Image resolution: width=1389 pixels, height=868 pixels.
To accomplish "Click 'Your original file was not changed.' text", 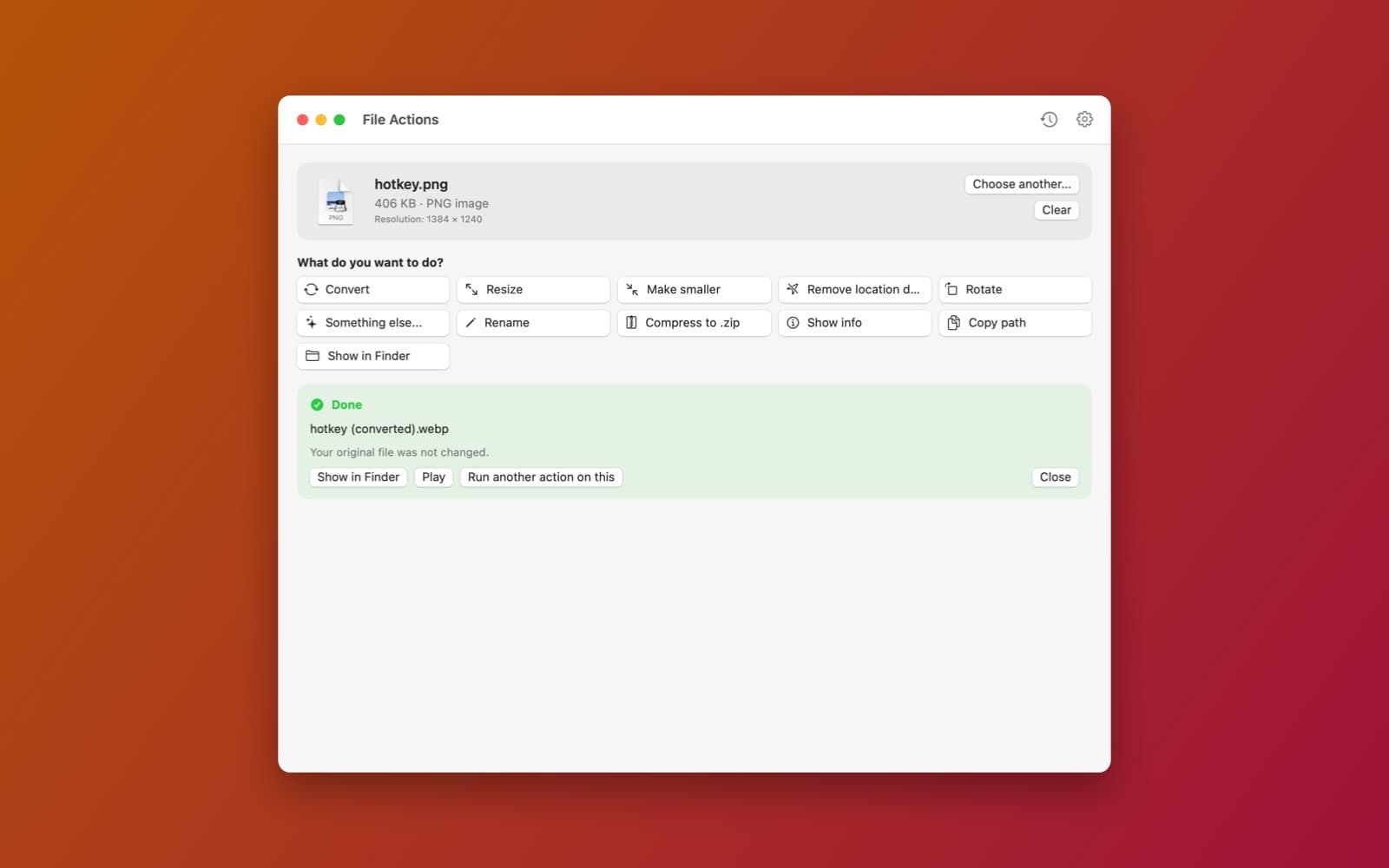I will (x=399, y=452).
